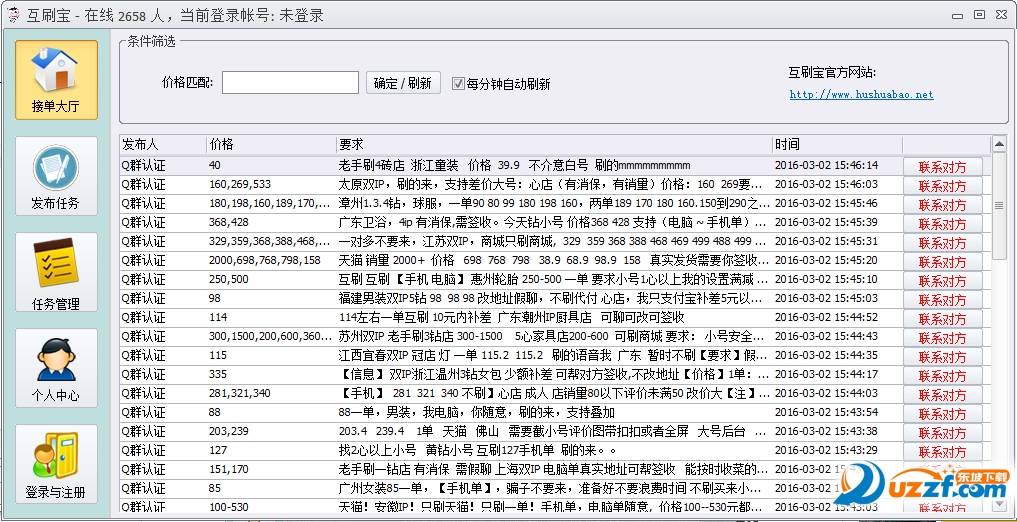Click 联系对方 for 15:46:03 row
The image size is (1017, 522).
[x=942, y=185]
